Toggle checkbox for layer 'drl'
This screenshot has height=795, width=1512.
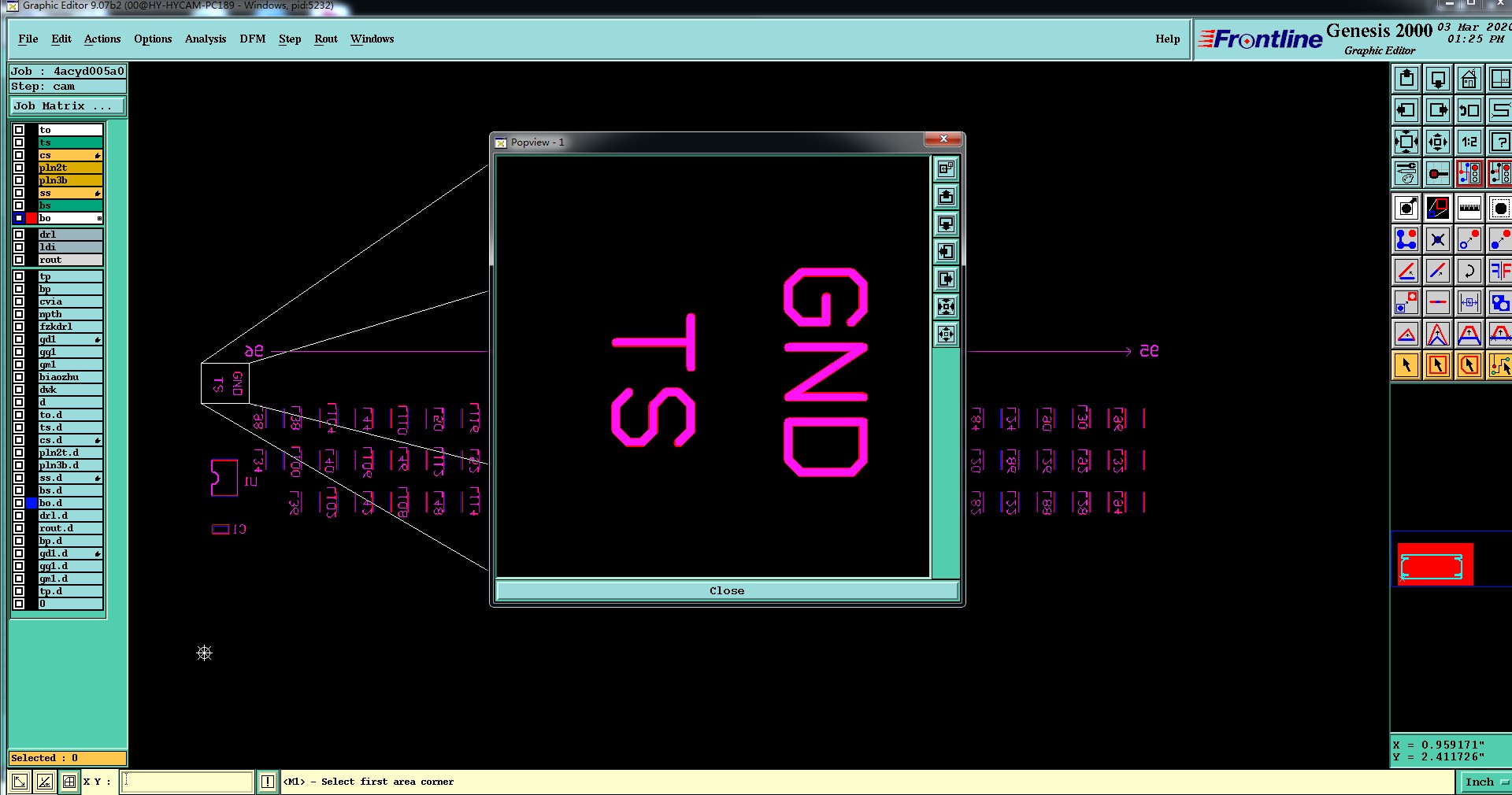19,235
